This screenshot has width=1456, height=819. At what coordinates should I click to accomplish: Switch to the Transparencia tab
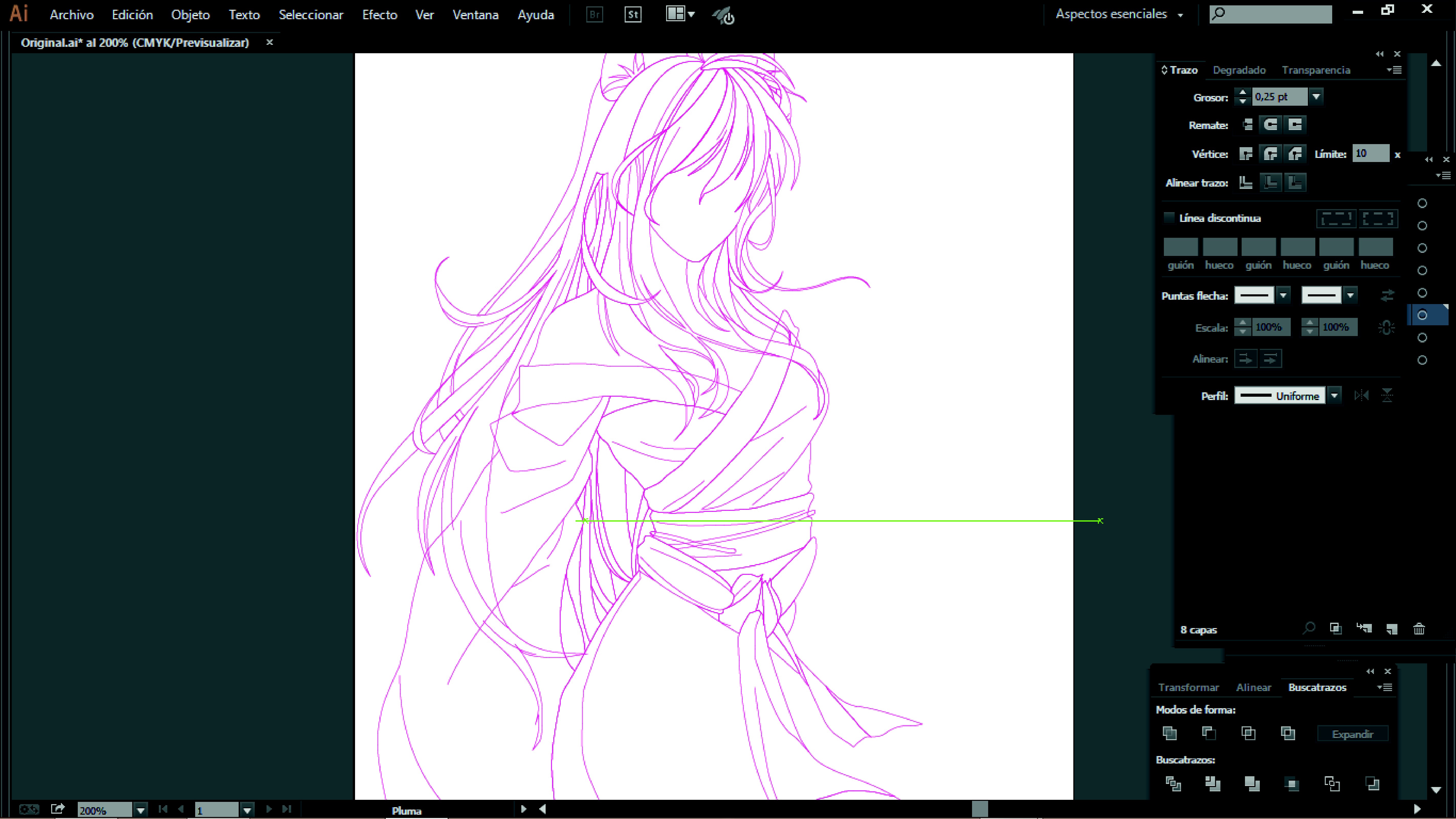click(1316, 70)
